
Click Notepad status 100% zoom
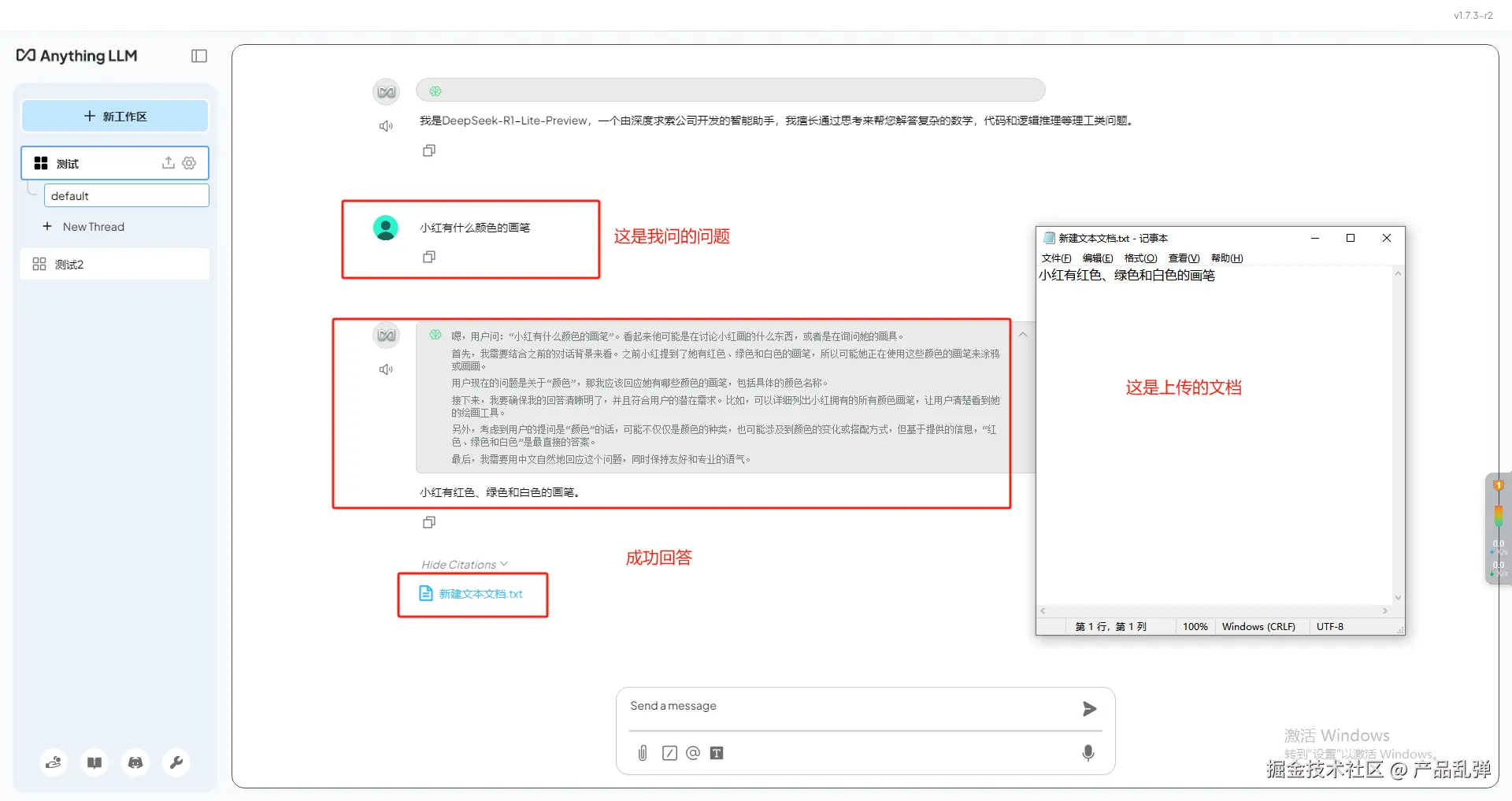coord(1195,627)
